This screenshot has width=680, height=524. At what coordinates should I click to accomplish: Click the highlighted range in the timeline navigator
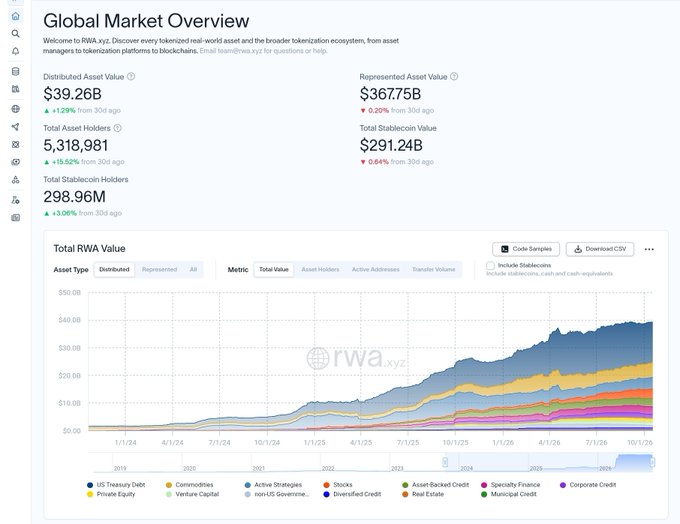(549, 462)
